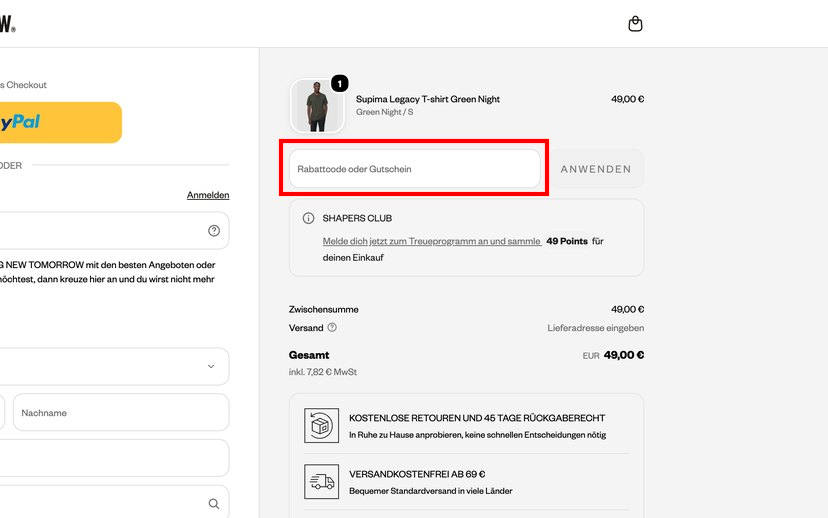
Task: Open the Treueprogramm sign-up link
Action: (x=432, y=241)
